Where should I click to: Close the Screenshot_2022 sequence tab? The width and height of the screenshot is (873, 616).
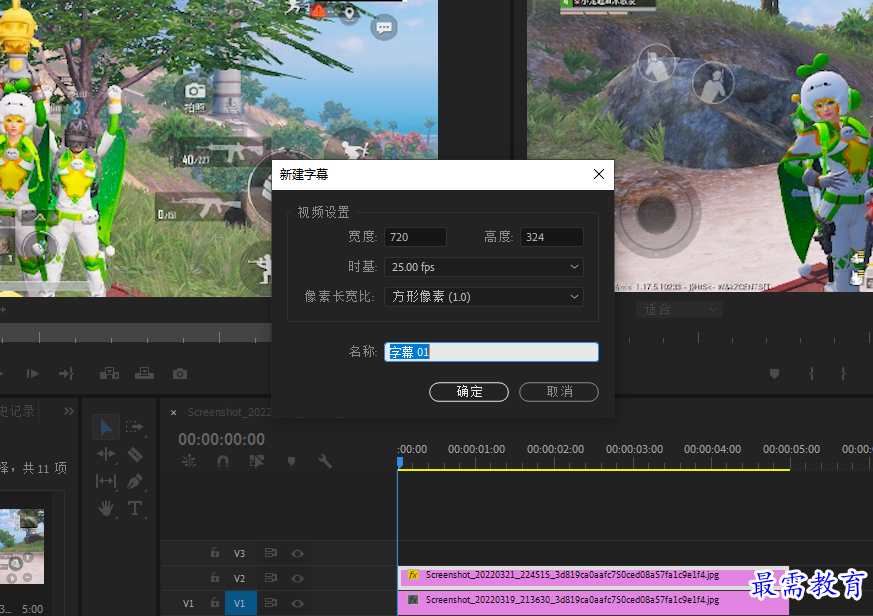pos(173,413)
